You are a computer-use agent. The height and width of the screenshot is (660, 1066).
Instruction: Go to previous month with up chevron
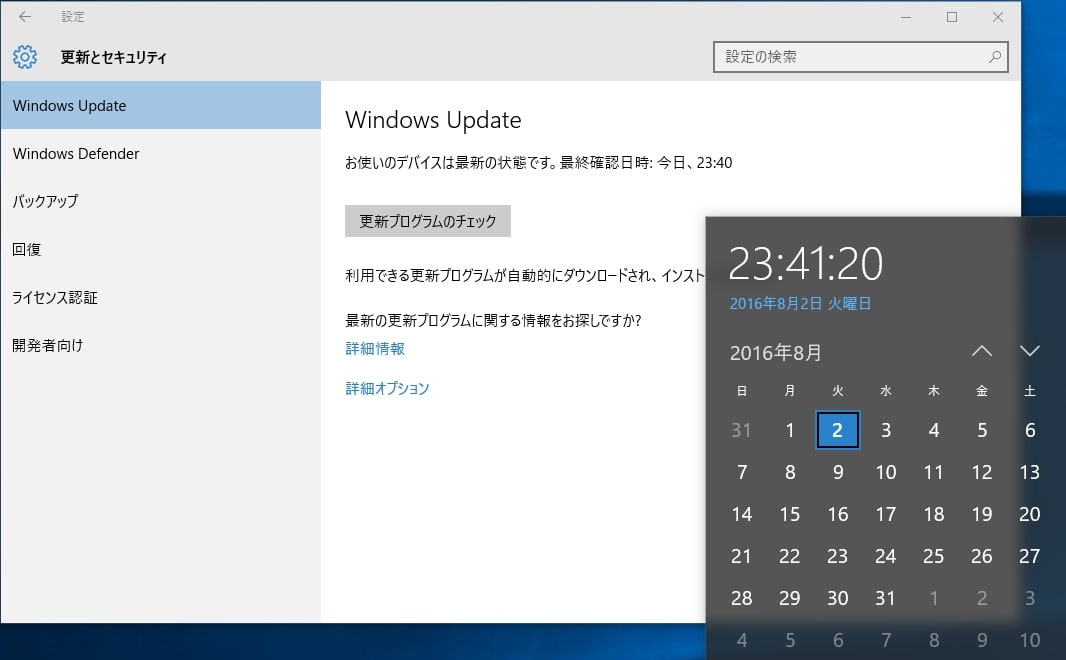click(x=982, y=351)
